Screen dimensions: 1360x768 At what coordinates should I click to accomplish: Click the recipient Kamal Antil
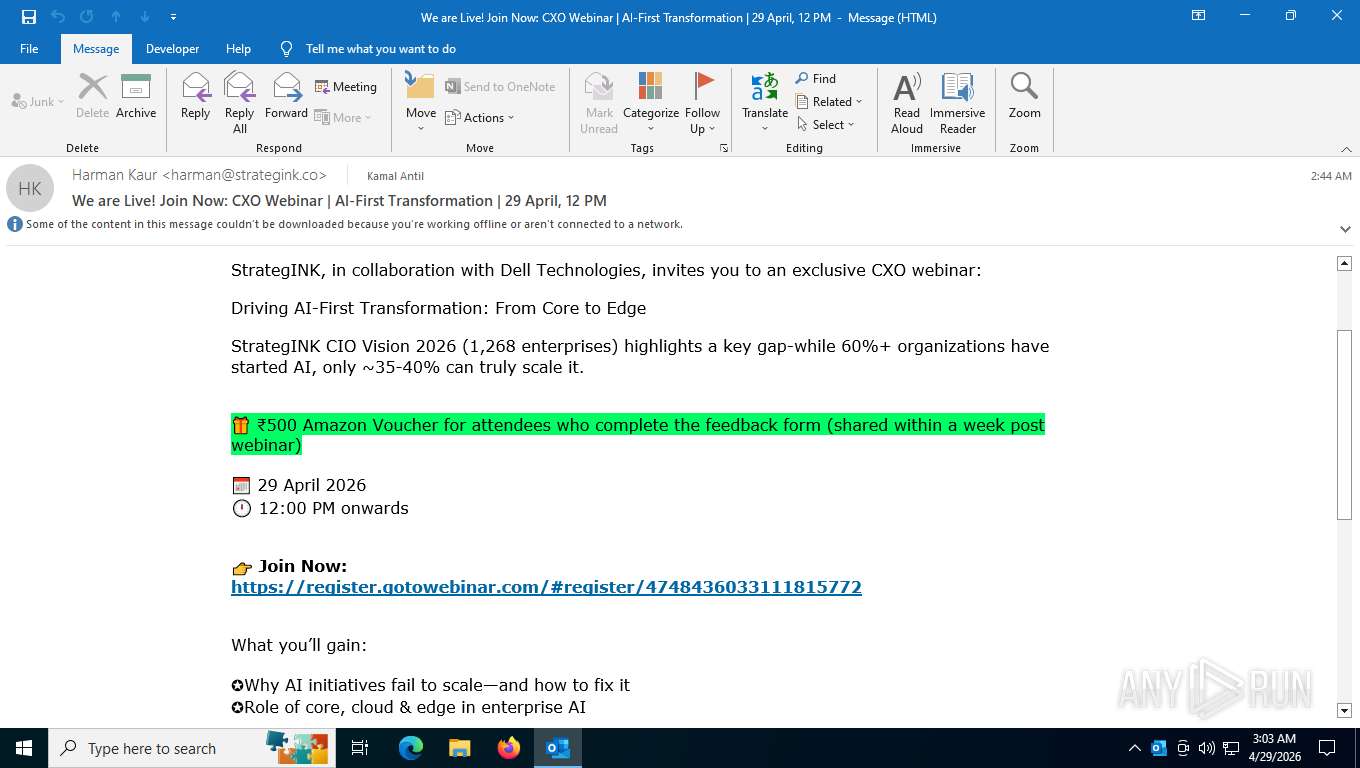point(395,176)
